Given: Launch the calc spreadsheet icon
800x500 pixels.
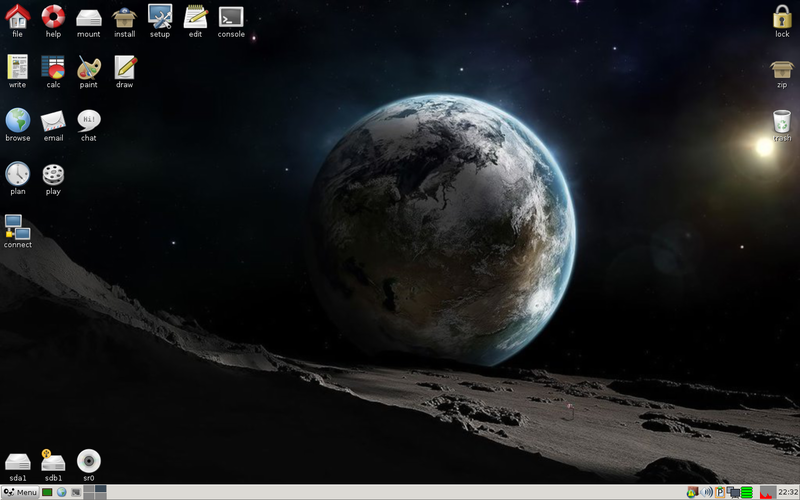Looking at the screenshot, I should point(53,72).
